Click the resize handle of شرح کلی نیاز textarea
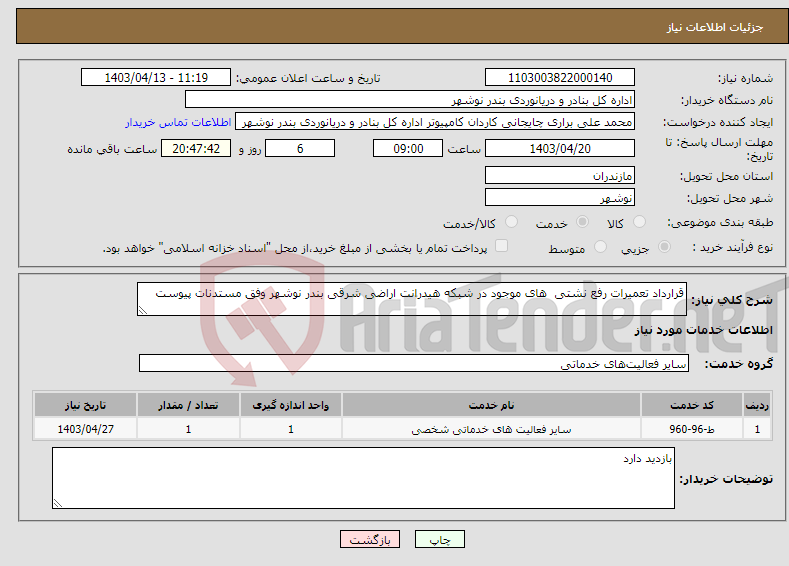Screen dimensions: 789x566 (x=143, y=310)
